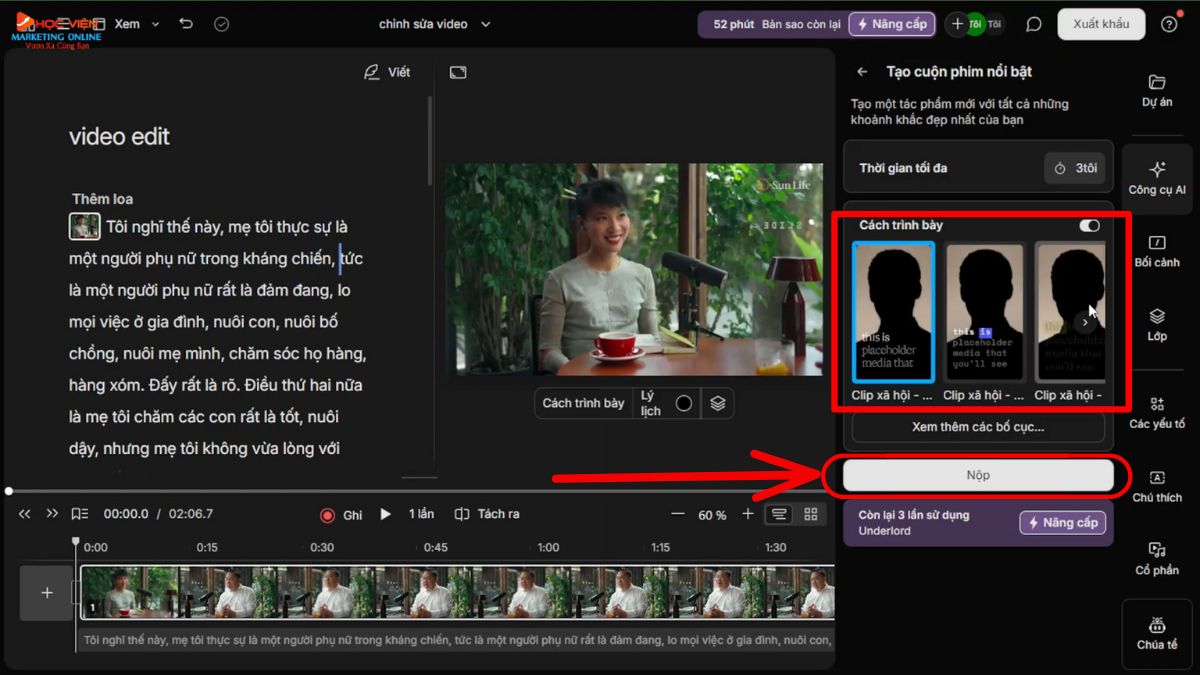This screenshot has height=675, width=1200.
Task: Click the 'video edit' composition title
Action: 119,137
